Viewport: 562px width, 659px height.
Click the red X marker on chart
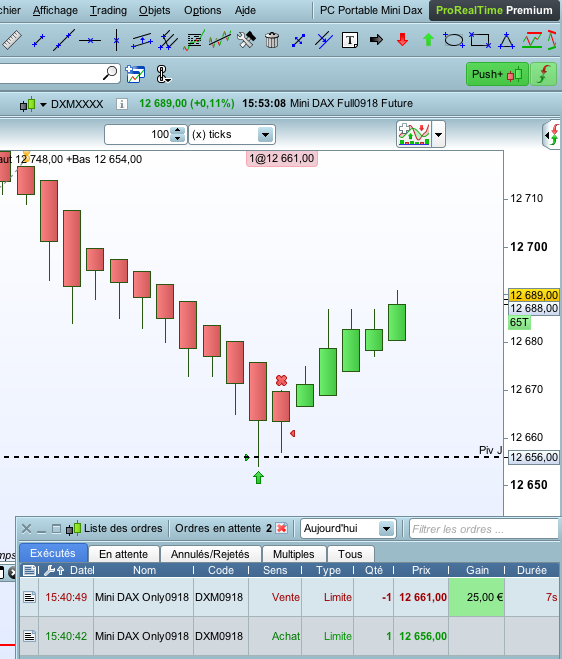(282, 380)
